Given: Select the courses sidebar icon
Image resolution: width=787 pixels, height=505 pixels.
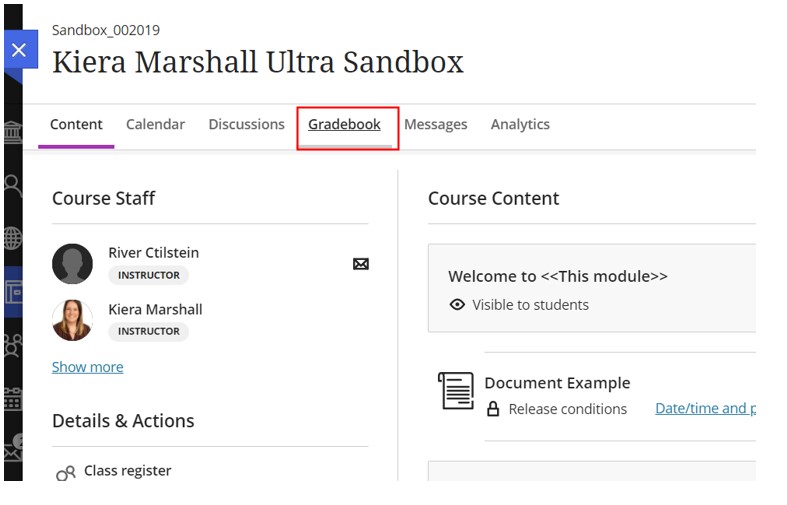Looking at the screenshot, I should pos(13,292).
